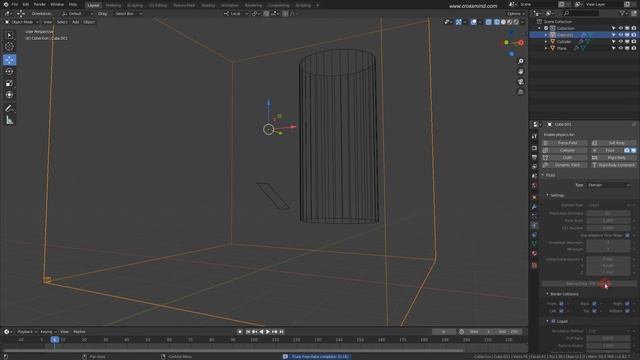Select the Move tool

click(x=9, y=60)
